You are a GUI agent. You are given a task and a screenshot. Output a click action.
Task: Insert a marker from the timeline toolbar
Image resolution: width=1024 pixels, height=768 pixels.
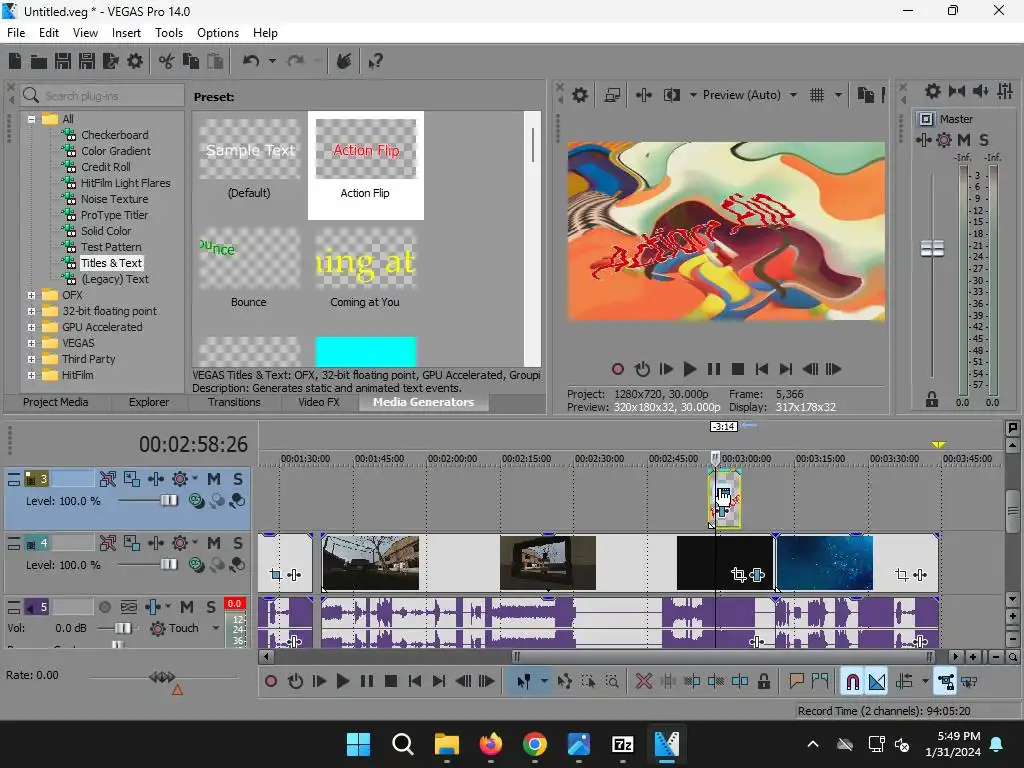tap(796, 682)
